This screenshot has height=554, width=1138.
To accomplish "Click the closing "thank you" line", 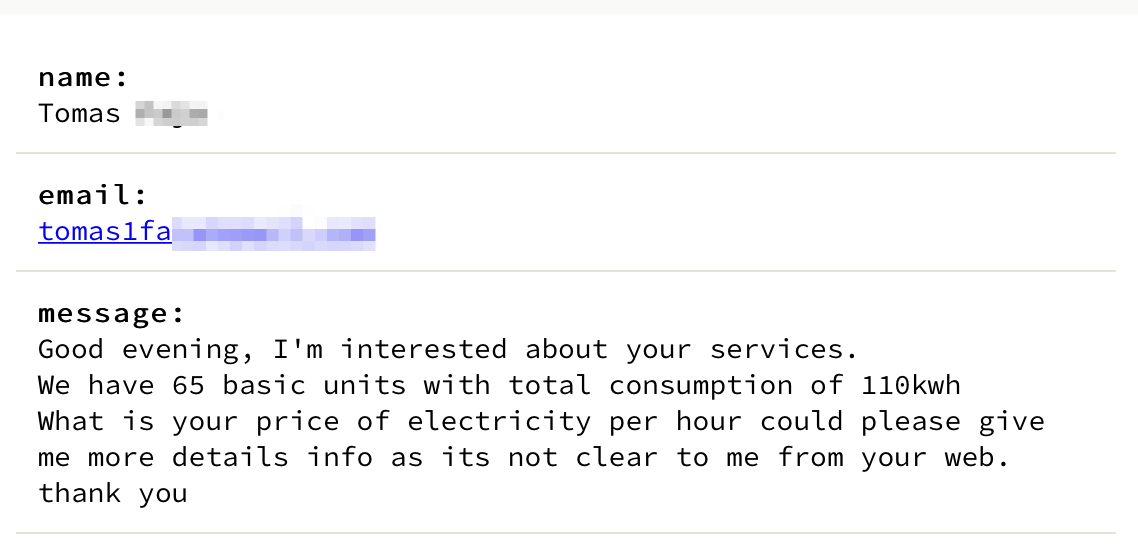I will coord(112,494).
